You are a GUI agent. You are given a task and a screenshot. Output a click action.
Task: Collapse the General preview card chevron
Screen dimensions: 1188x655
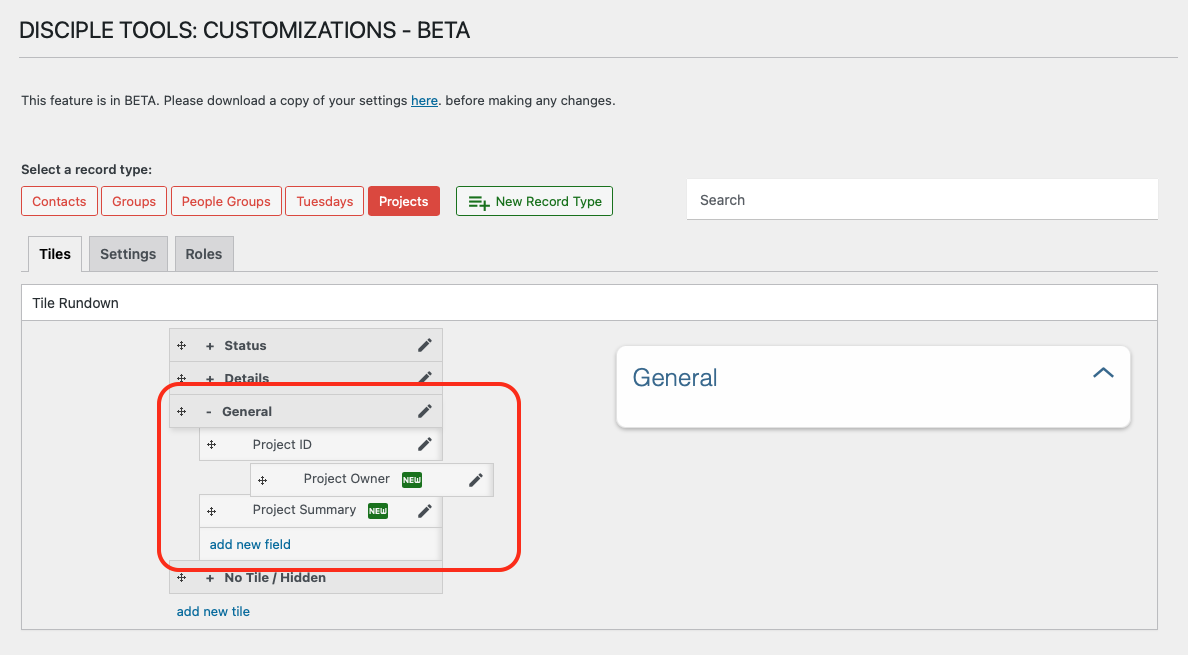[1103, 373]
